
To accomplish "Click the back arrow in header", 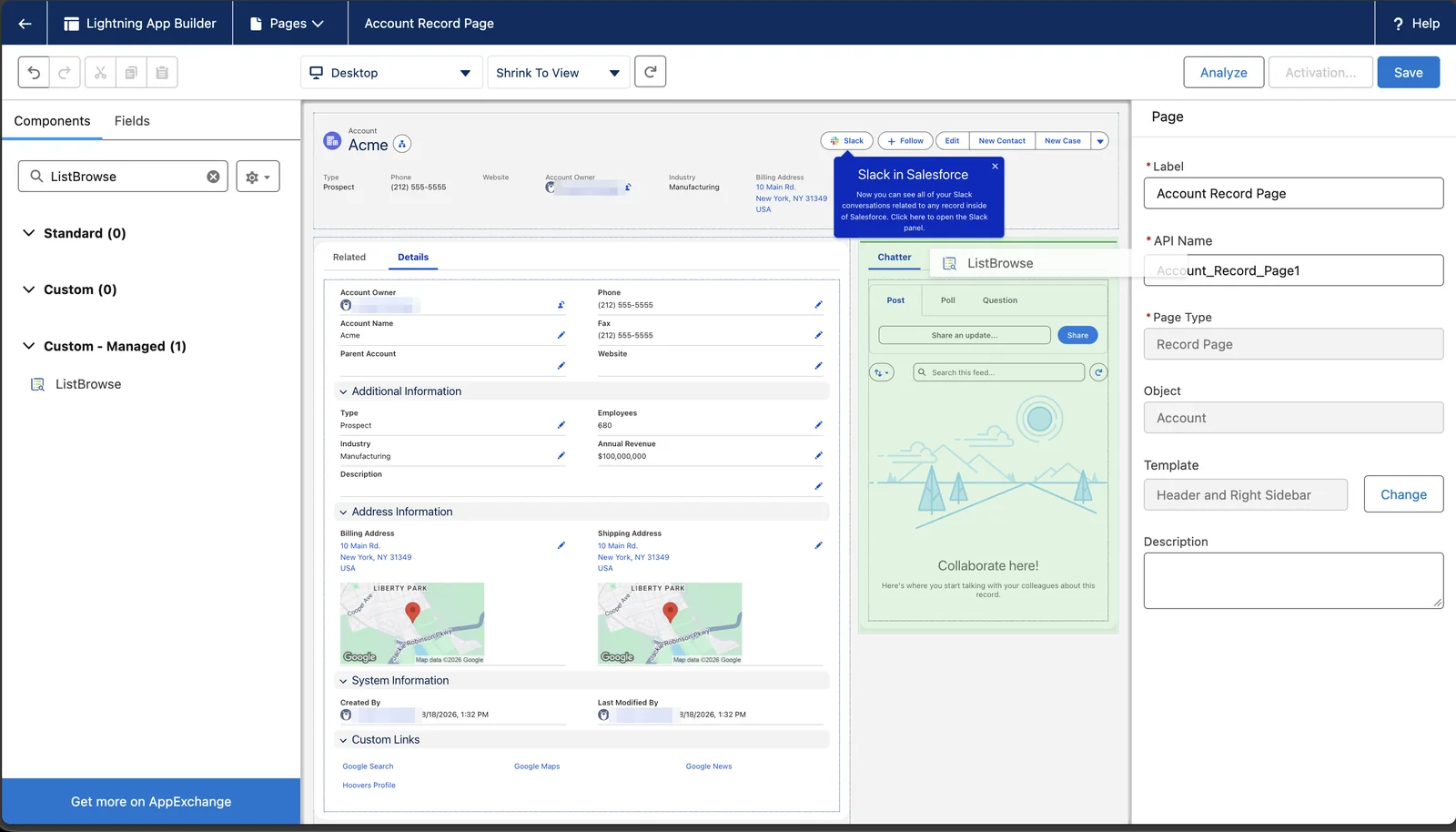I will [x=25, y=24].
